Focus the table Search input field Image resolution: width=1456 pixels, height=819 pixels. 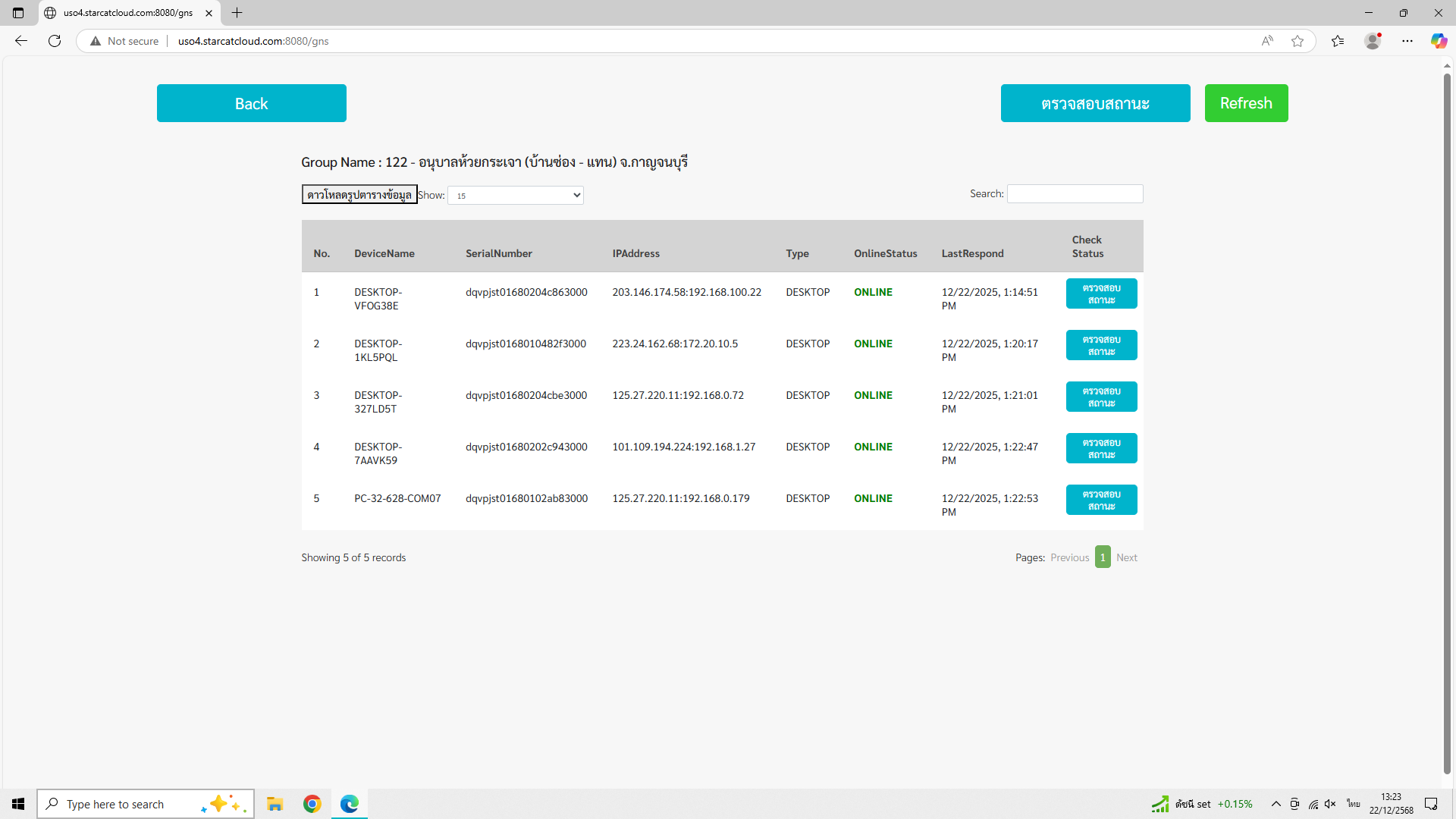1075,194
